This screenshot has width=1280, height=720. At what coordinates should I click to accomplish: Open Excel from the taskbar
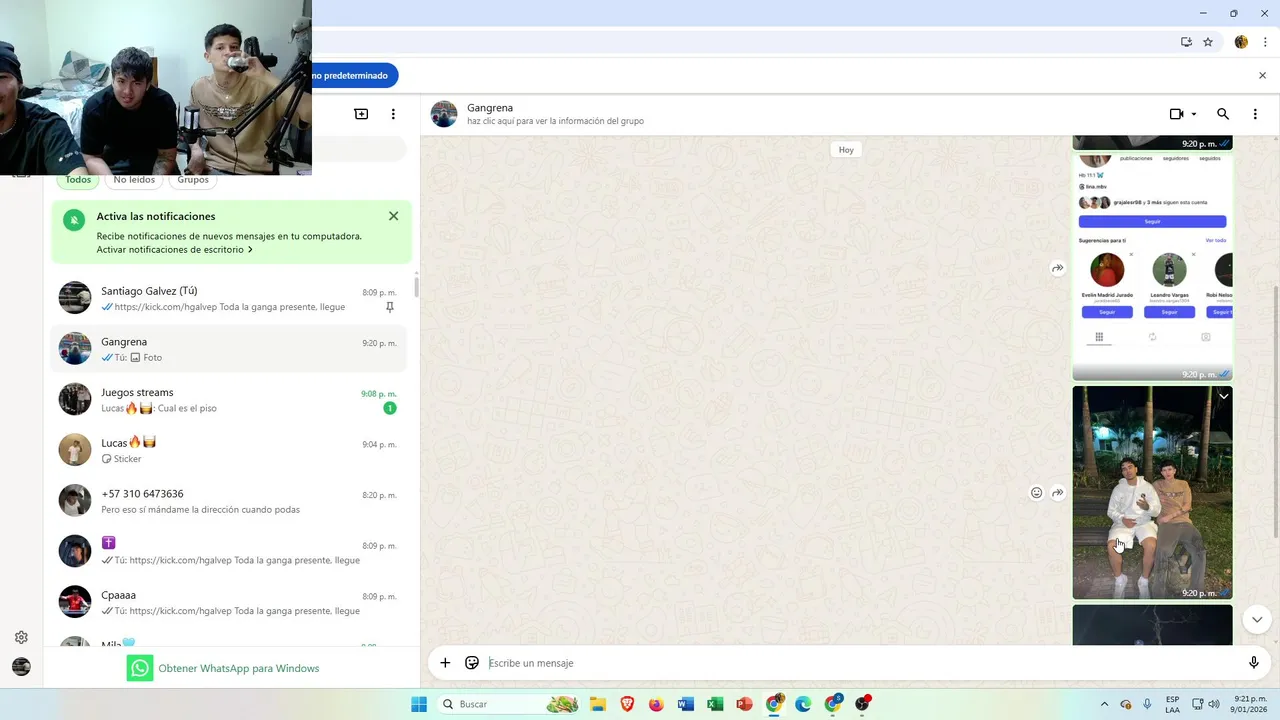[715, 704]
